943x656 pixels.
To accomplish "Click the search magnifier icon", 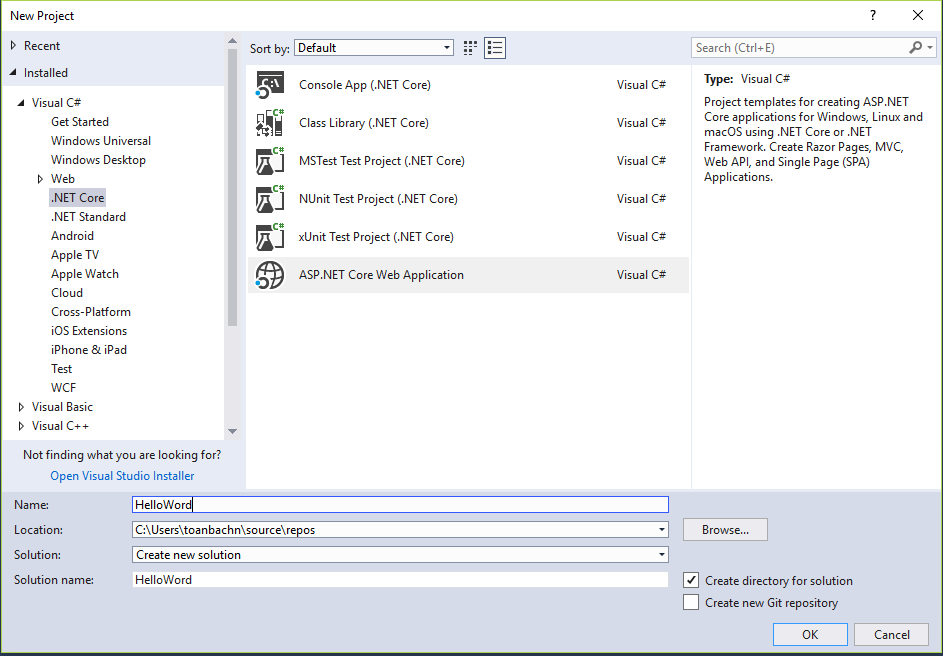I will (915, 48).
